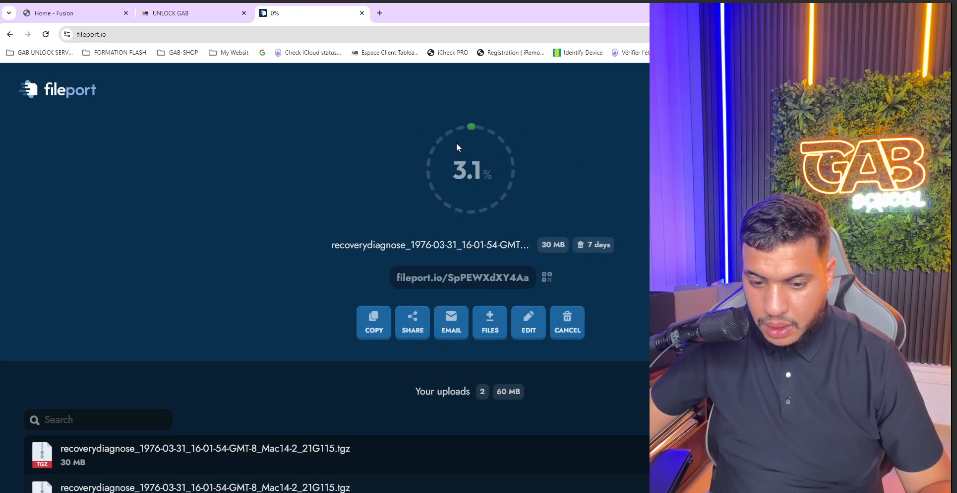Screen dimensions: 957x493
Task: Open Espace Client Tablea bookmark
Action: [x=385, y=53]
